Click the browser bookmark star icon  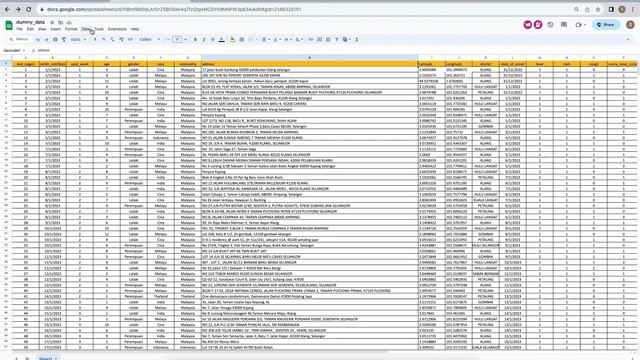(x=598, y=9)
